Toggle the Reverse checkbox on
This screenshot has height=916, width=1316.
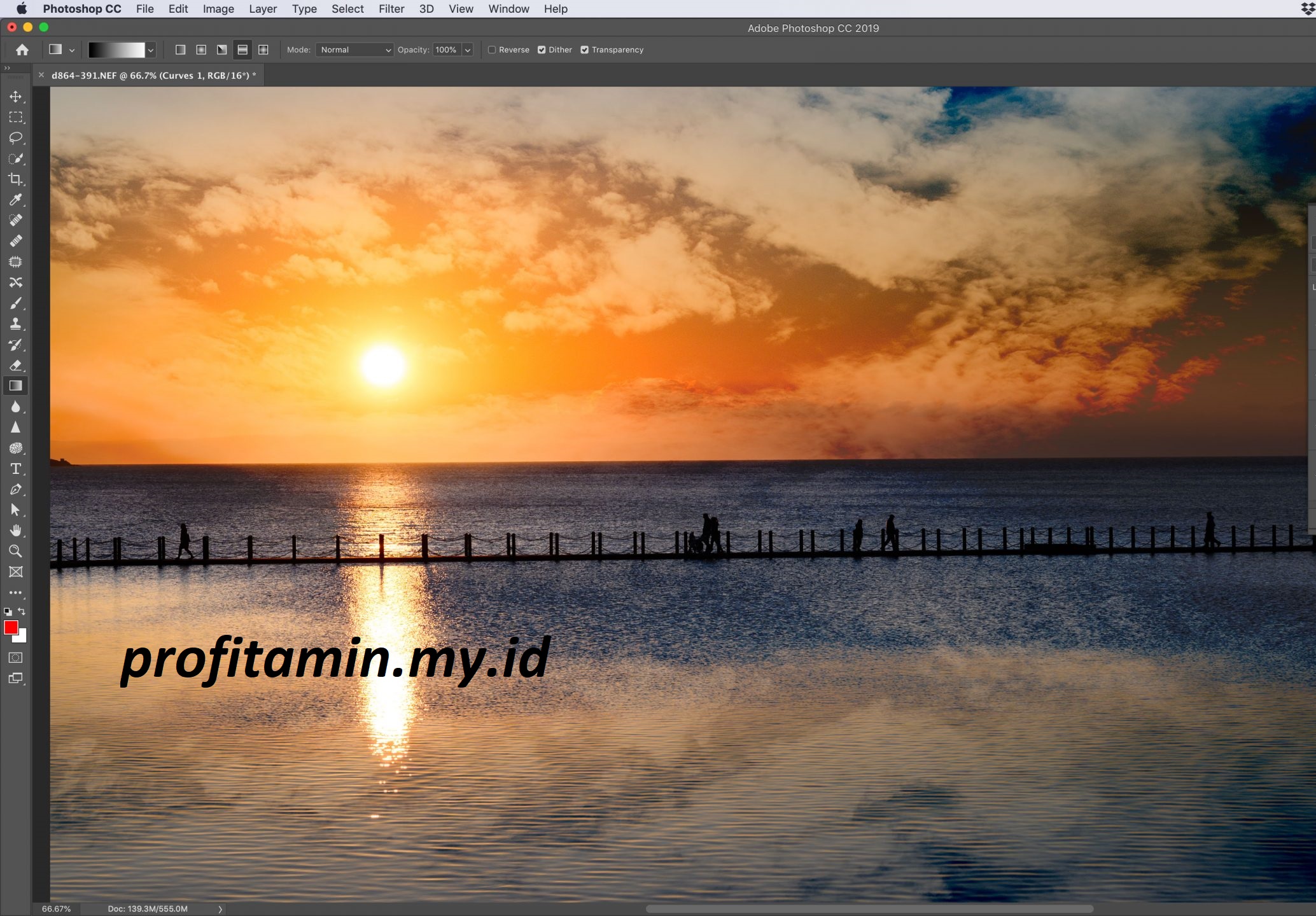pyautogui.click(x=491, y=49)
